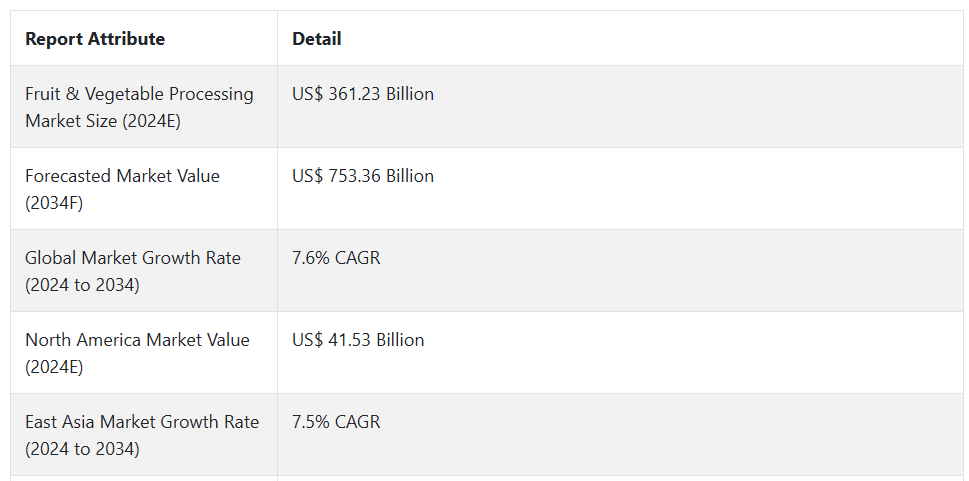Image resolution: width=969 pixels, height=481 pixels.
Task: Click the US$ 753.36 Billion value
Action: coord(363,176)
